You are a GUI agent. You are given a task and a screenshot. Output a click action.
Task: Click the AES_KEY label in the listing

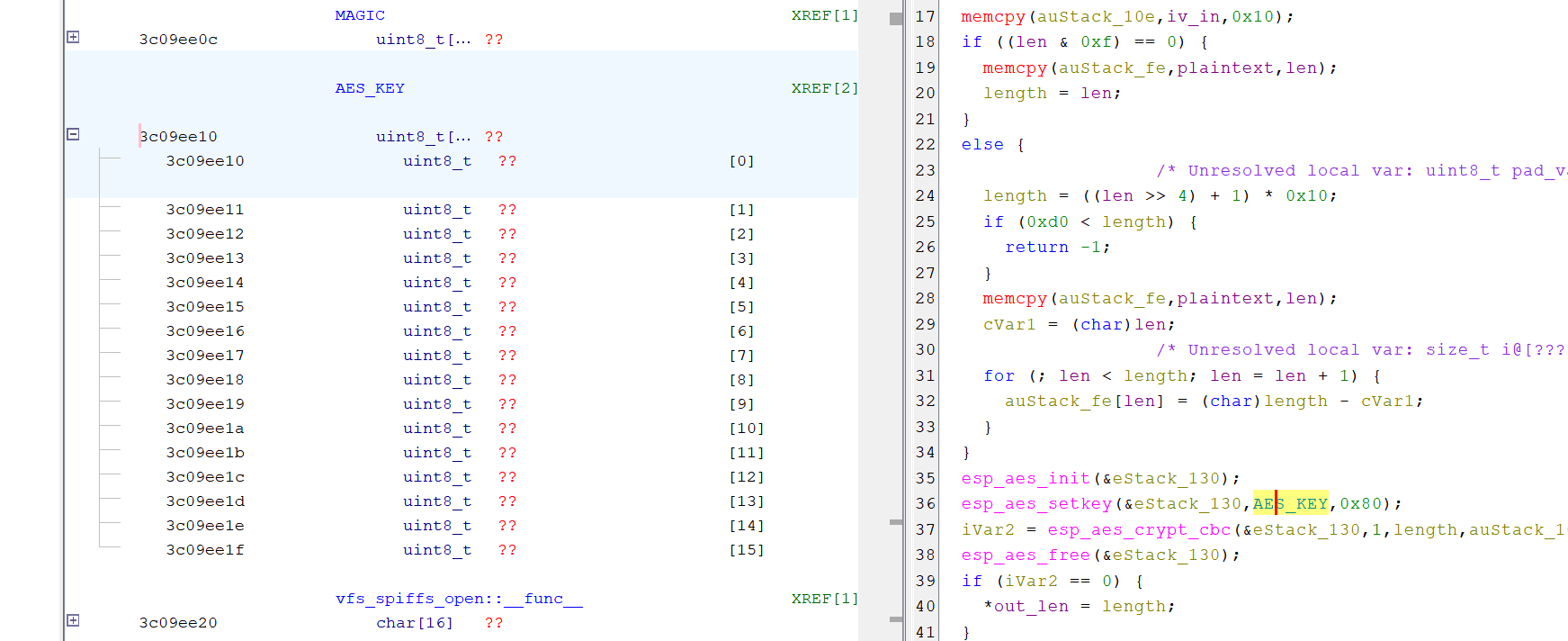[370, 88]
